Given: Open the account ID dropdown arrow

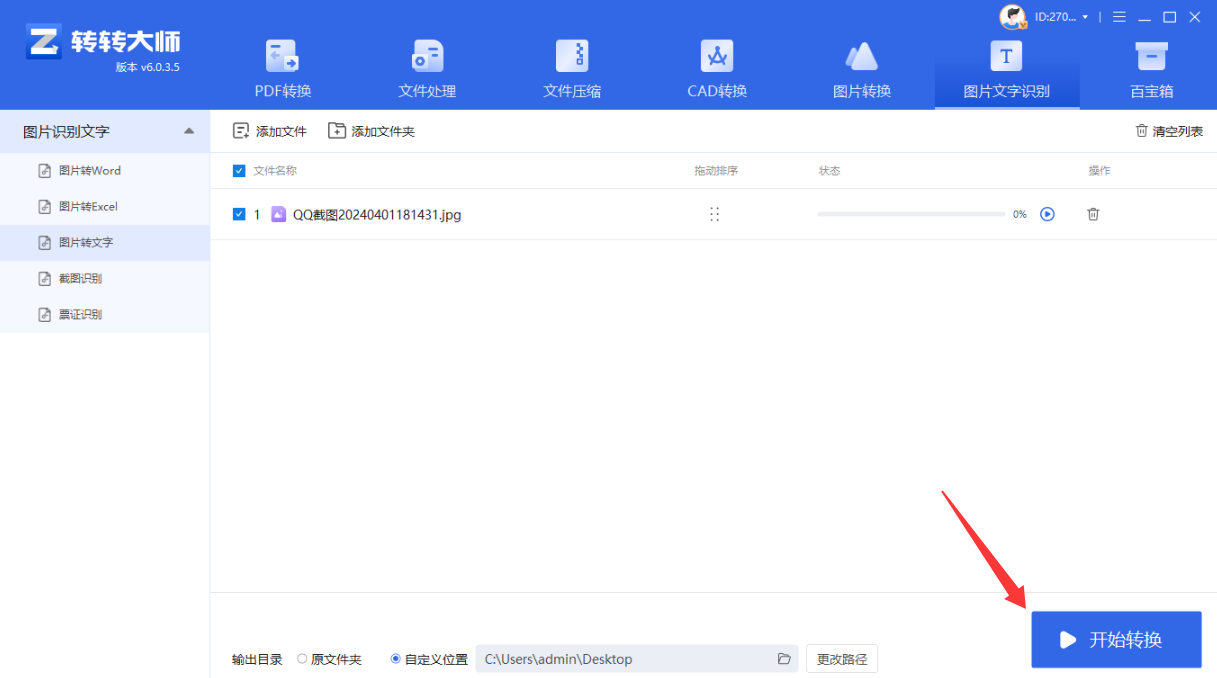Looking at the screenshot, I should pyautogui.click(x=1085, y=17).
